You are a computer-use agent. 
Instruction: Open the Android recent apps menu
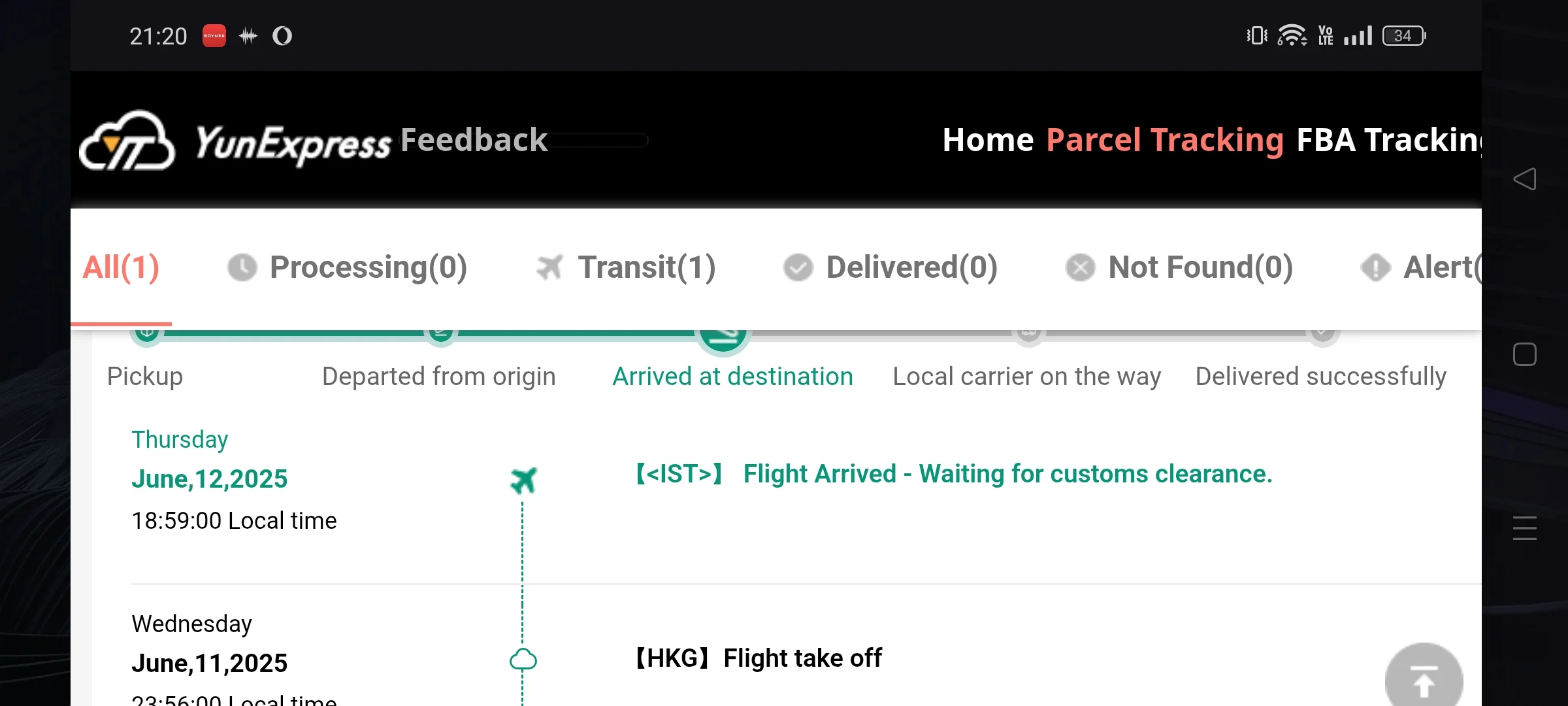[x=1524, y=528]
